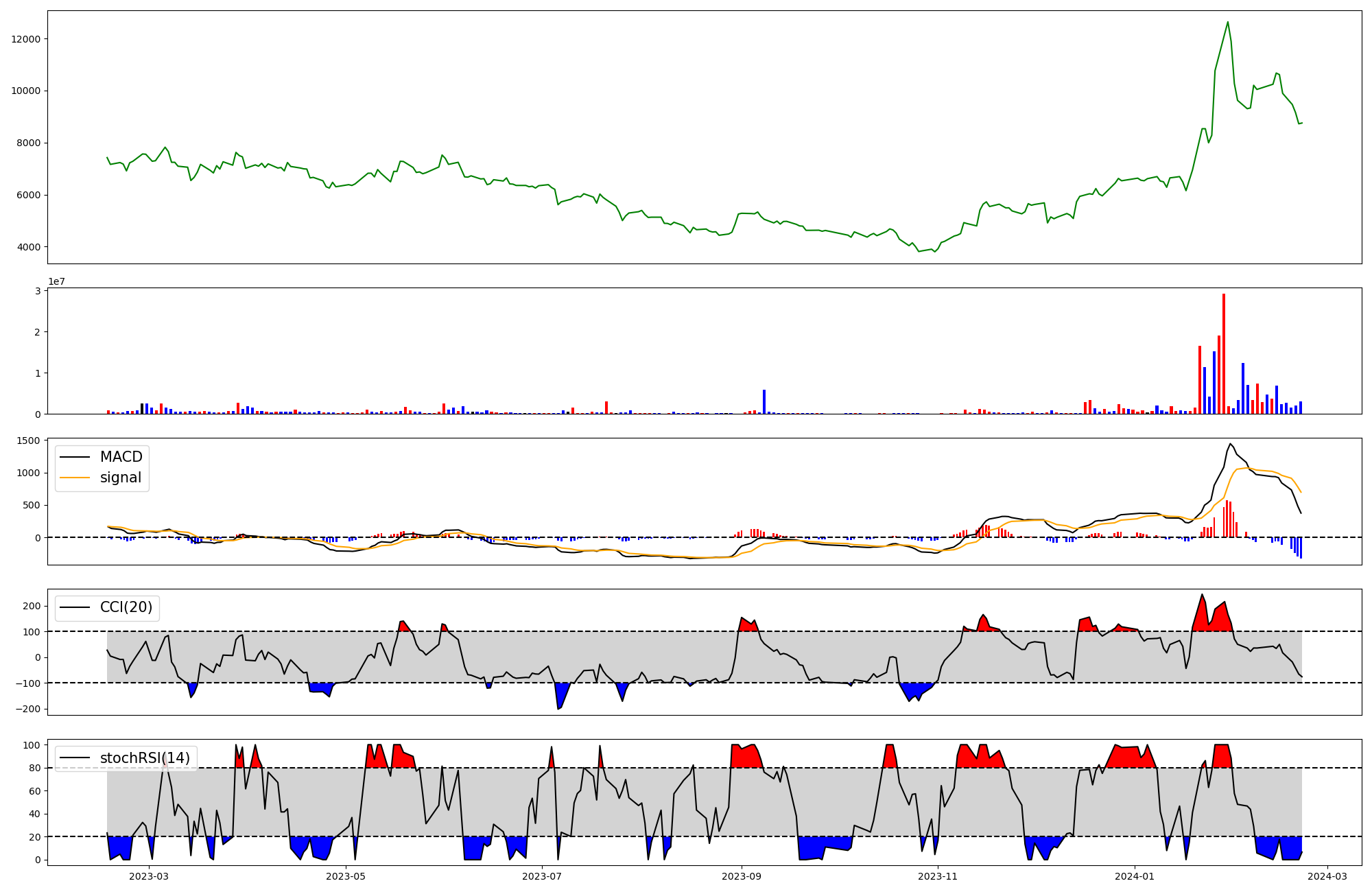1372x892 pixels.
Task: Click the highest red CCI peak above 200
Action: (1202, 596)
